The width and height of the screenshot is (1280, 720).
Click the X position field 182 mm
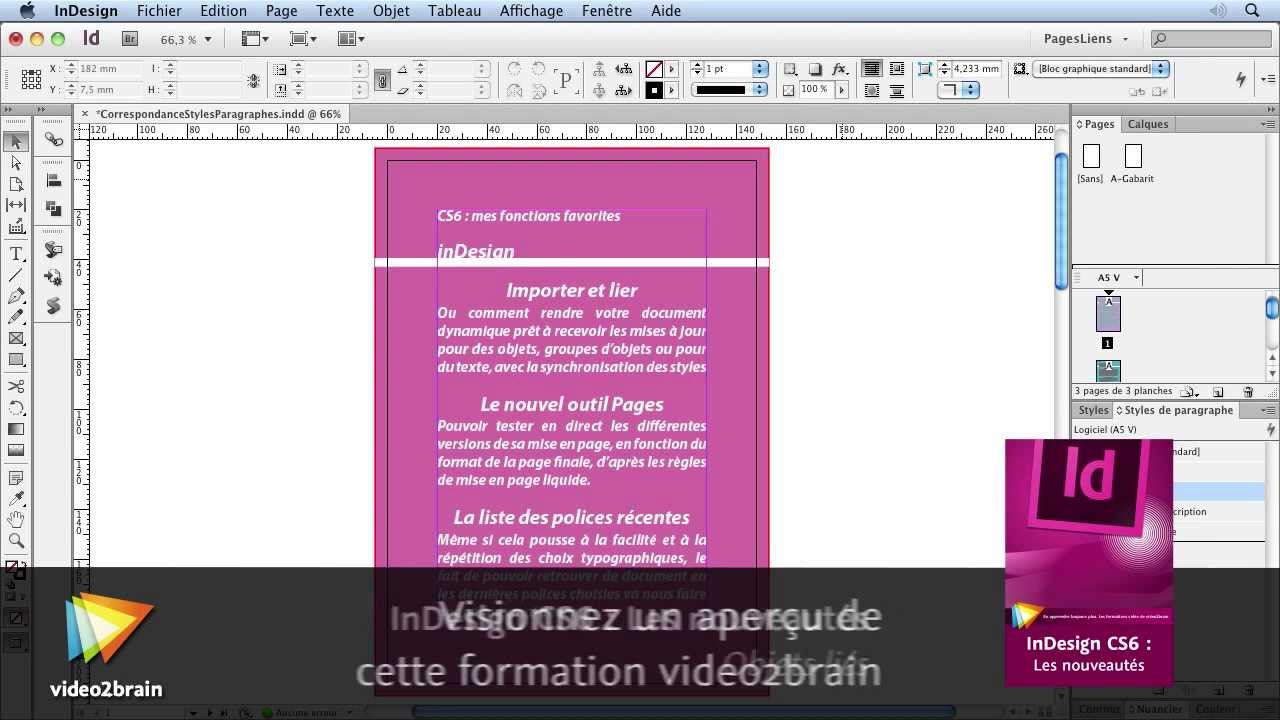[x=110, y=69]
